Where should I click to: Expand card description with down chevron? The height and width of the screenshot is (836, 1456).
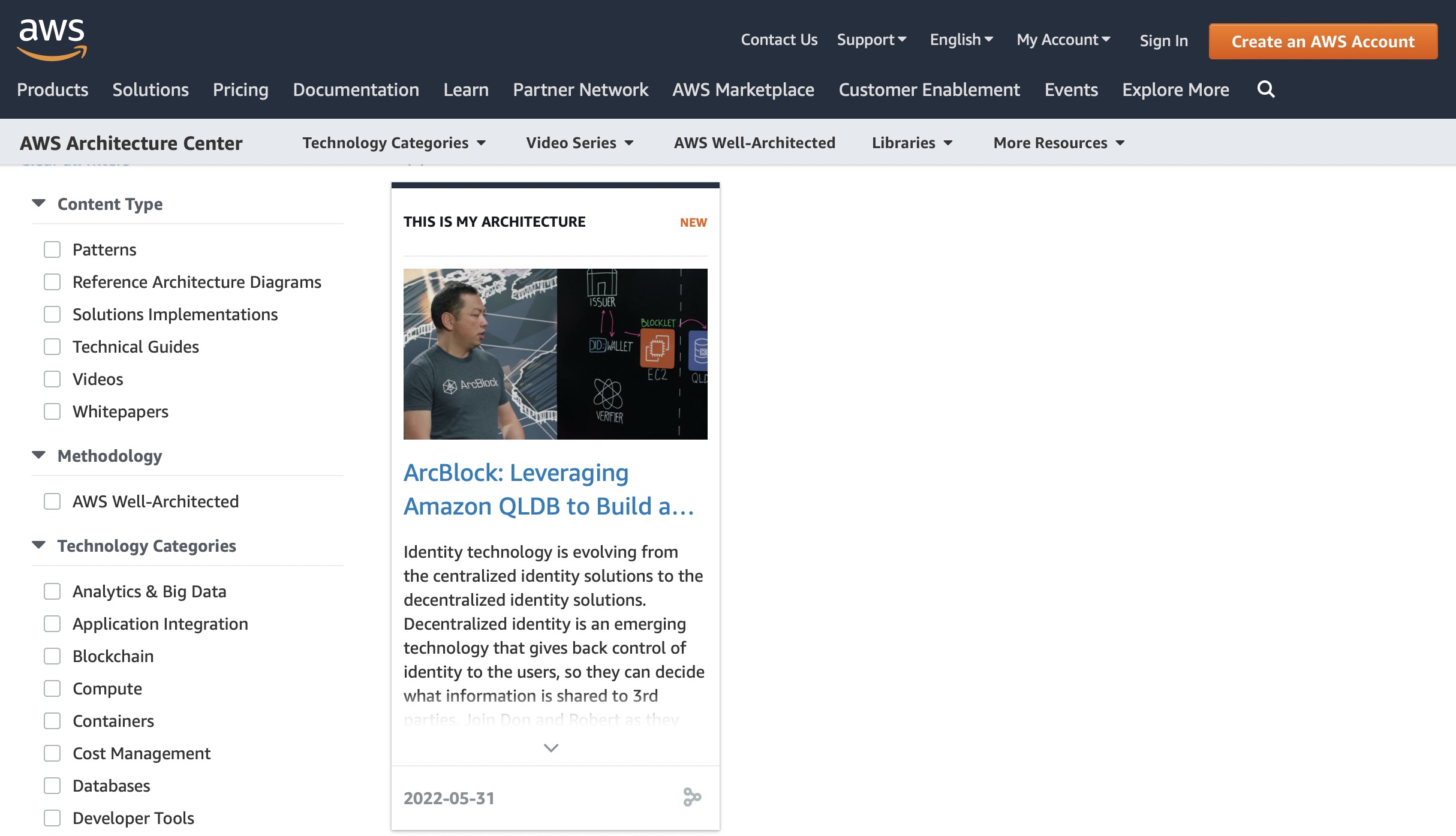click(550, 748)
